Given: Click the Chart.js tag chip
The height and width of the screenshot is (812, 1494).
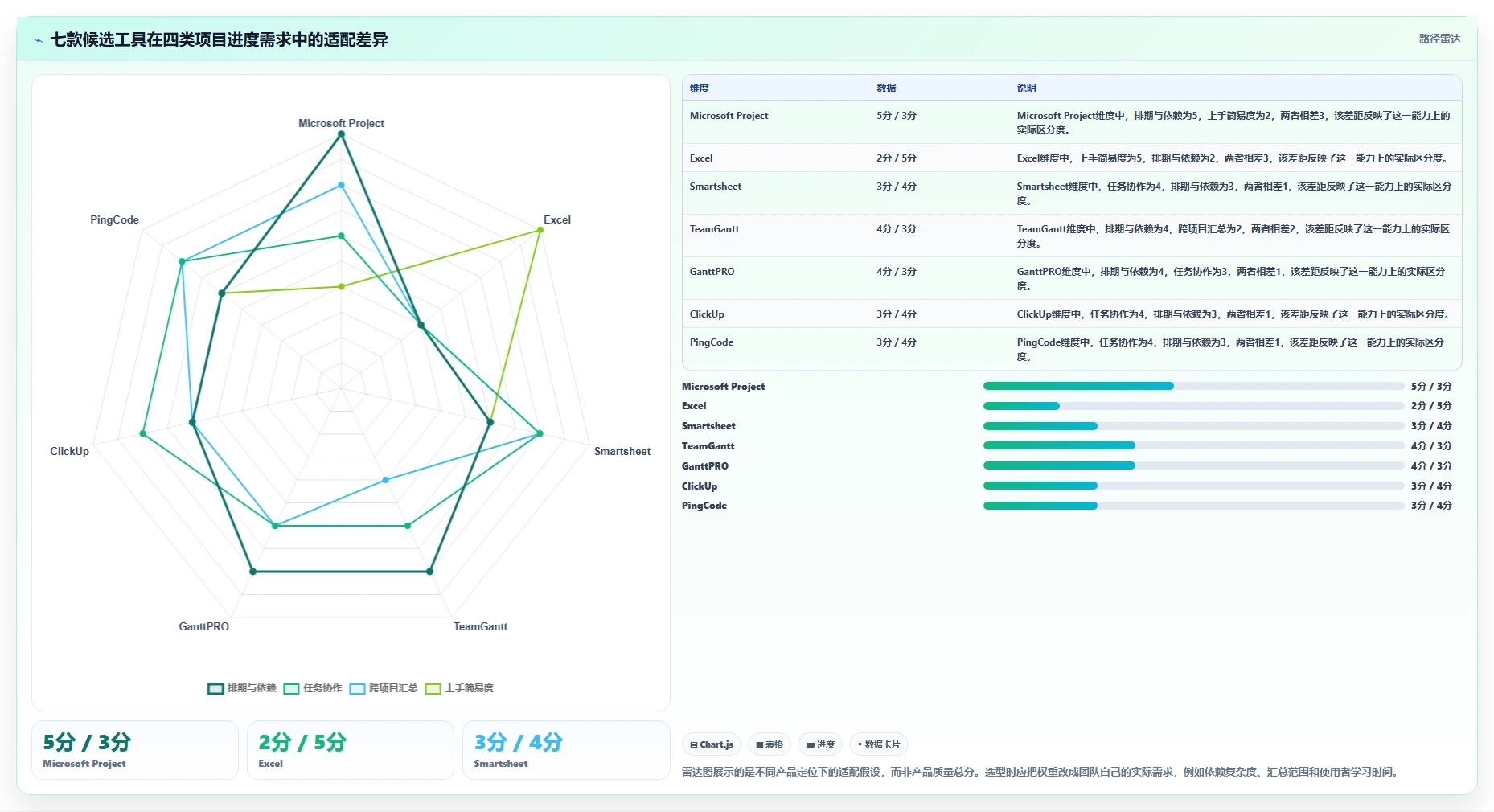Looking at the screenshot, I should coord(712,744).
